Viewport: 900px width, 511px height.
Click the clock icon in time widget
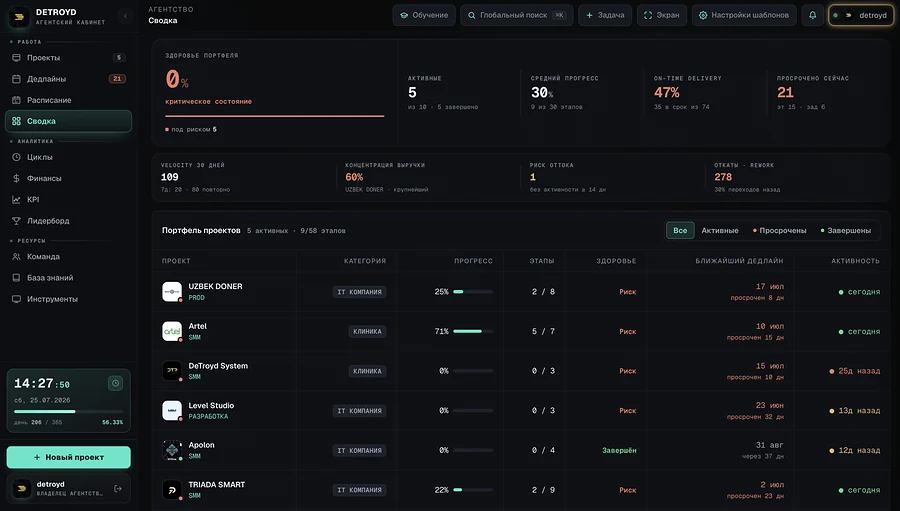pos(115,383)
